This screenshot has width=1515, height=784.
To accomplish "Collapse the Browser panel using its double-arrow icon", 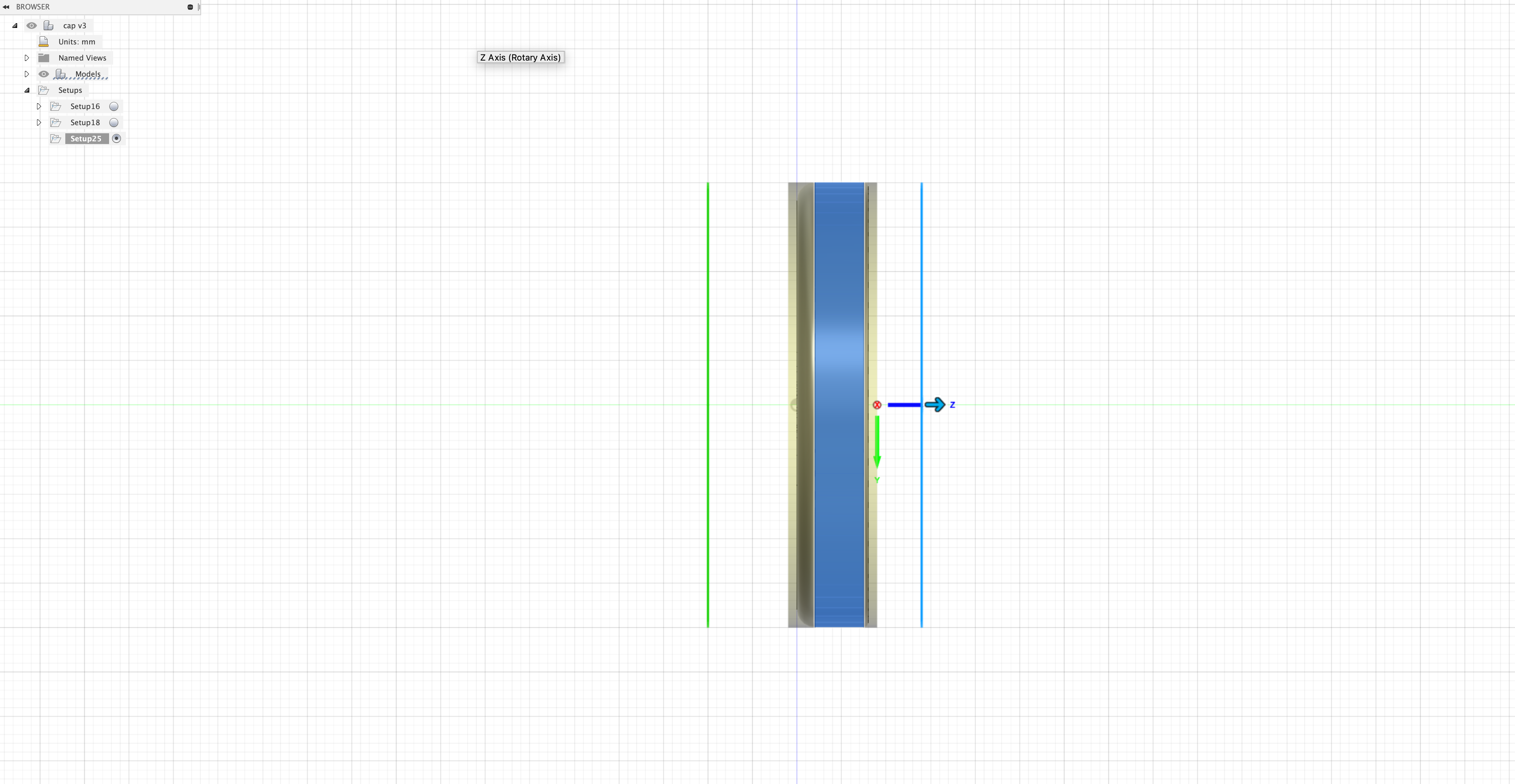I will [x=6, y=7].
